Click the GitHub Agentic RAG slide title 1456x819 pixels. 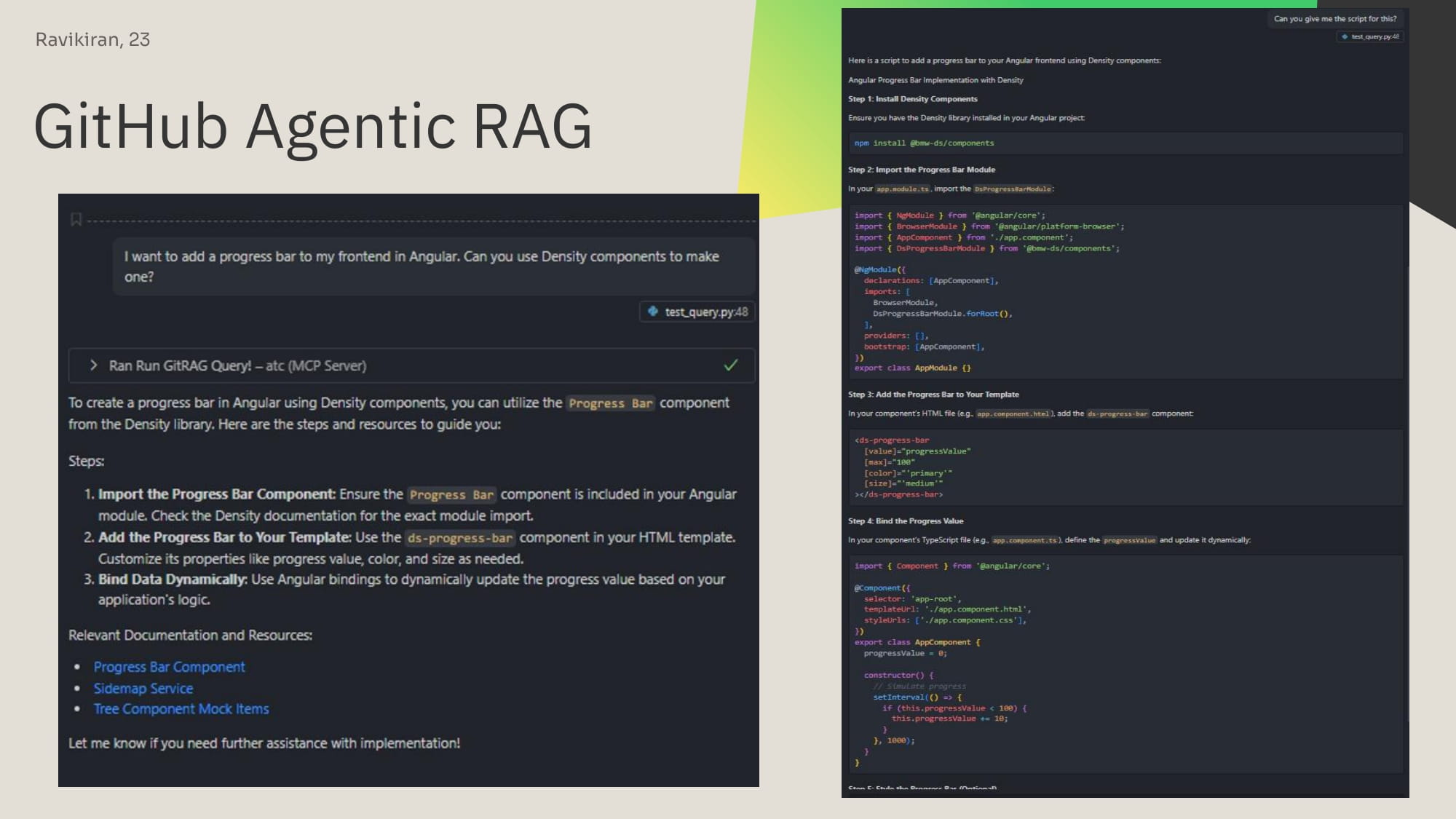pos(313,126)
